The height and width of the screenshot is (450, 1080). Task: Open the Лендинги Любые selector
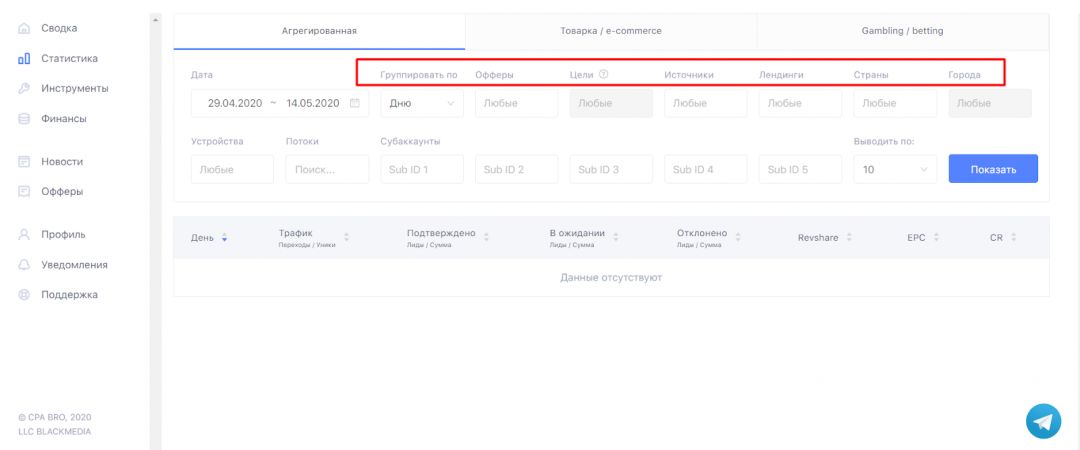pos(800,103)
